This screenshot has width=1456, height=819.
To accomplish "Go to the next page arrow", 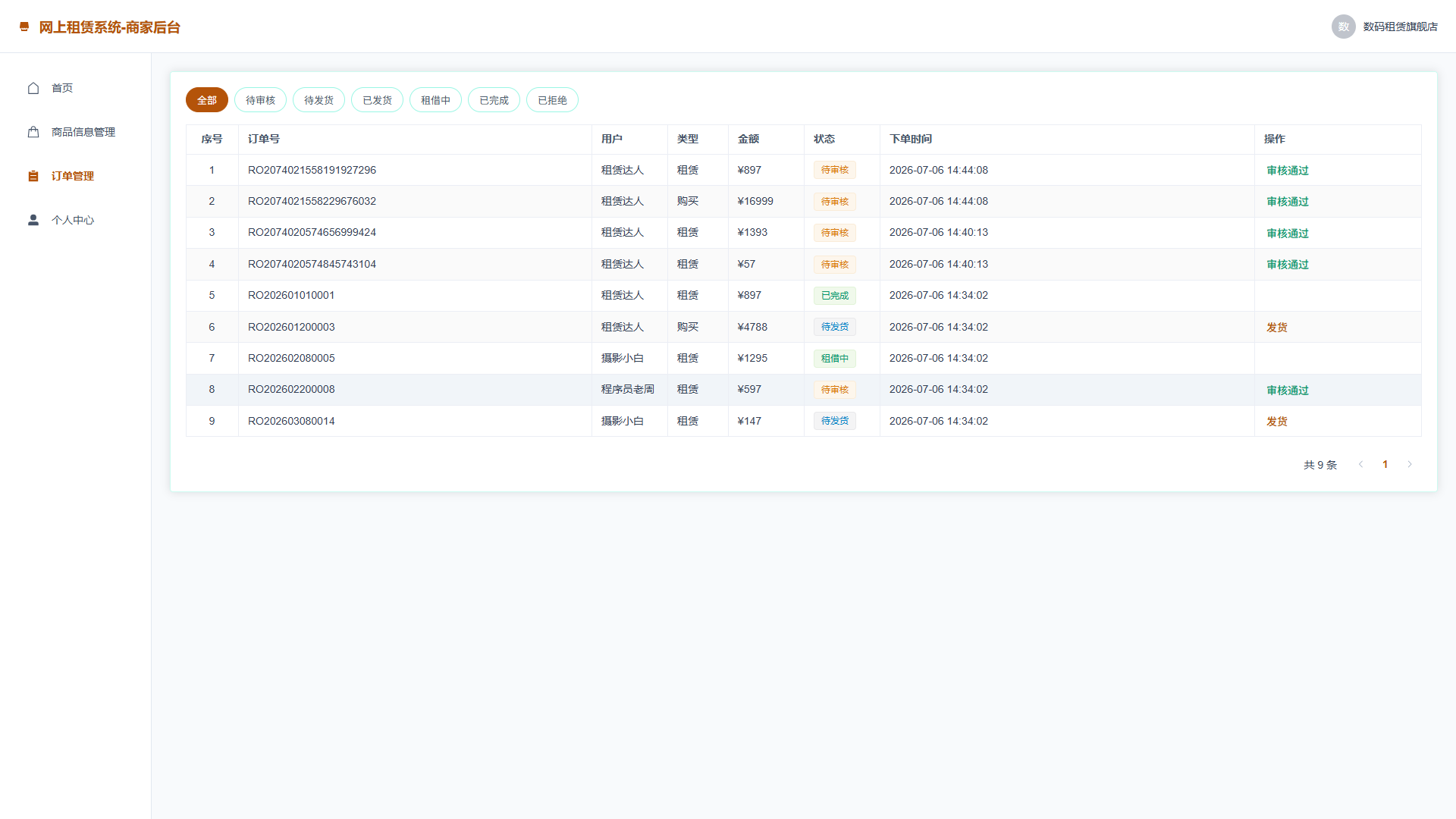I will click(x=1410, y=464).
